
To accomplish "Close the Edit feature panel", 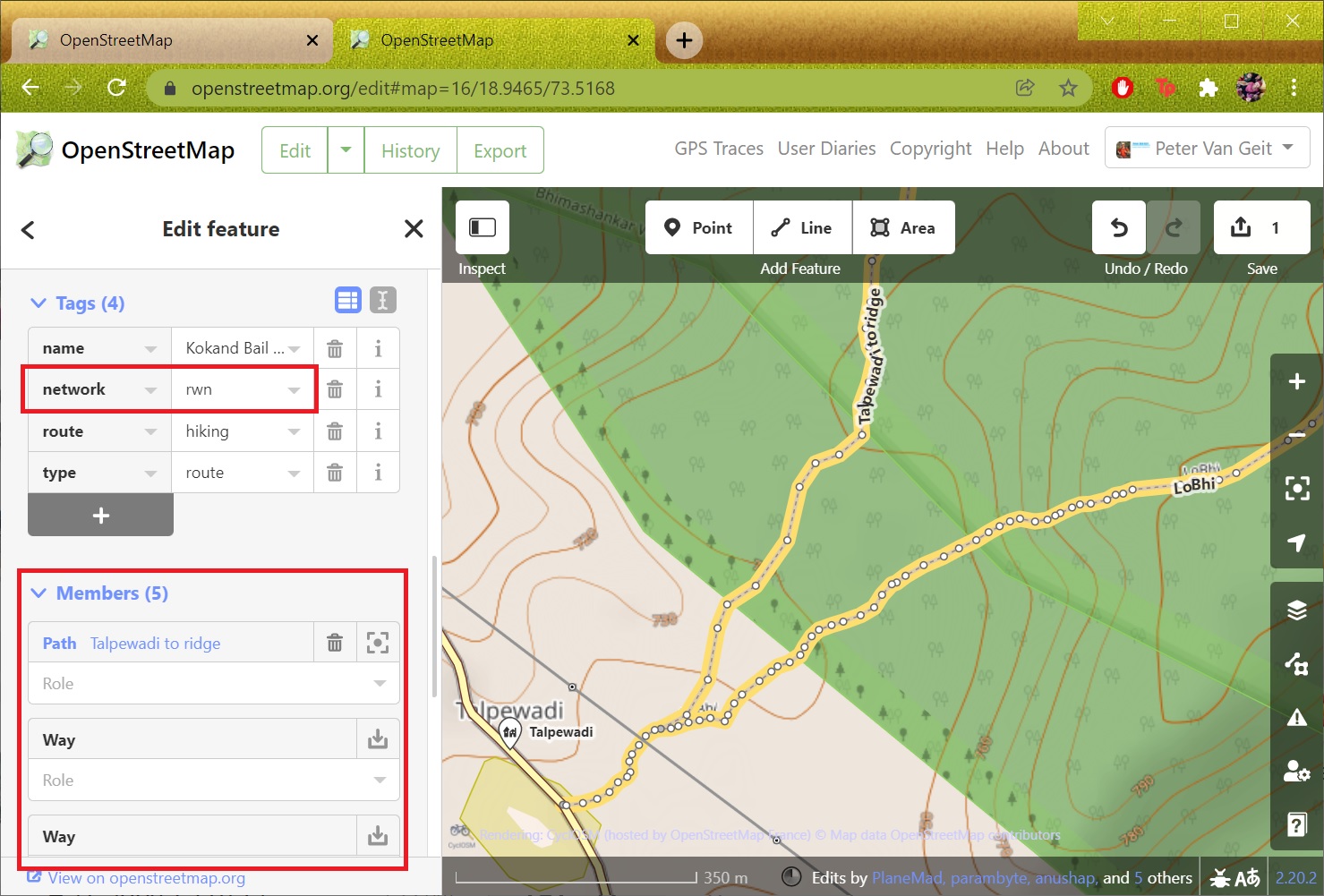I will 414,229.
